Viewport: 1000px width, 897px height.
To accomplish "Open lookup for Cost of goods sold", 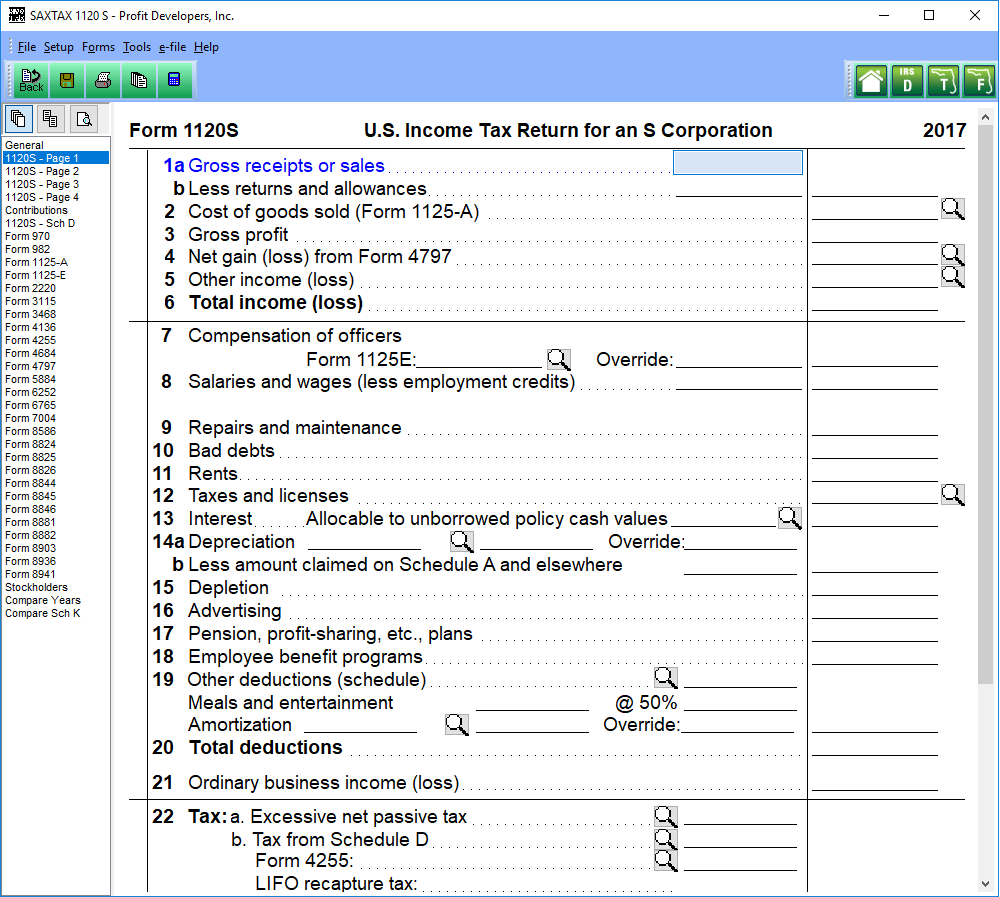I will [952, 209].
